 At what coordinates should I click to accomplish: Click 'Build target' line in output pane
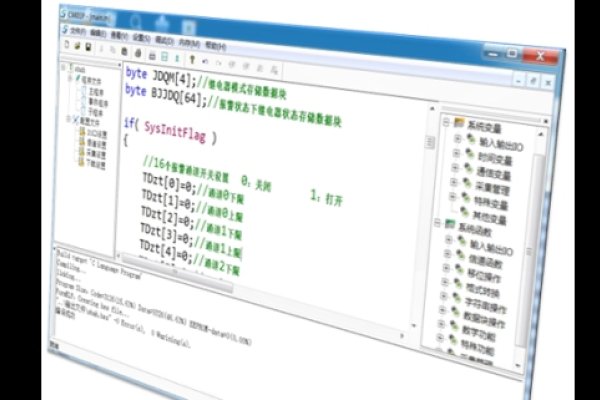click(99, 264)
